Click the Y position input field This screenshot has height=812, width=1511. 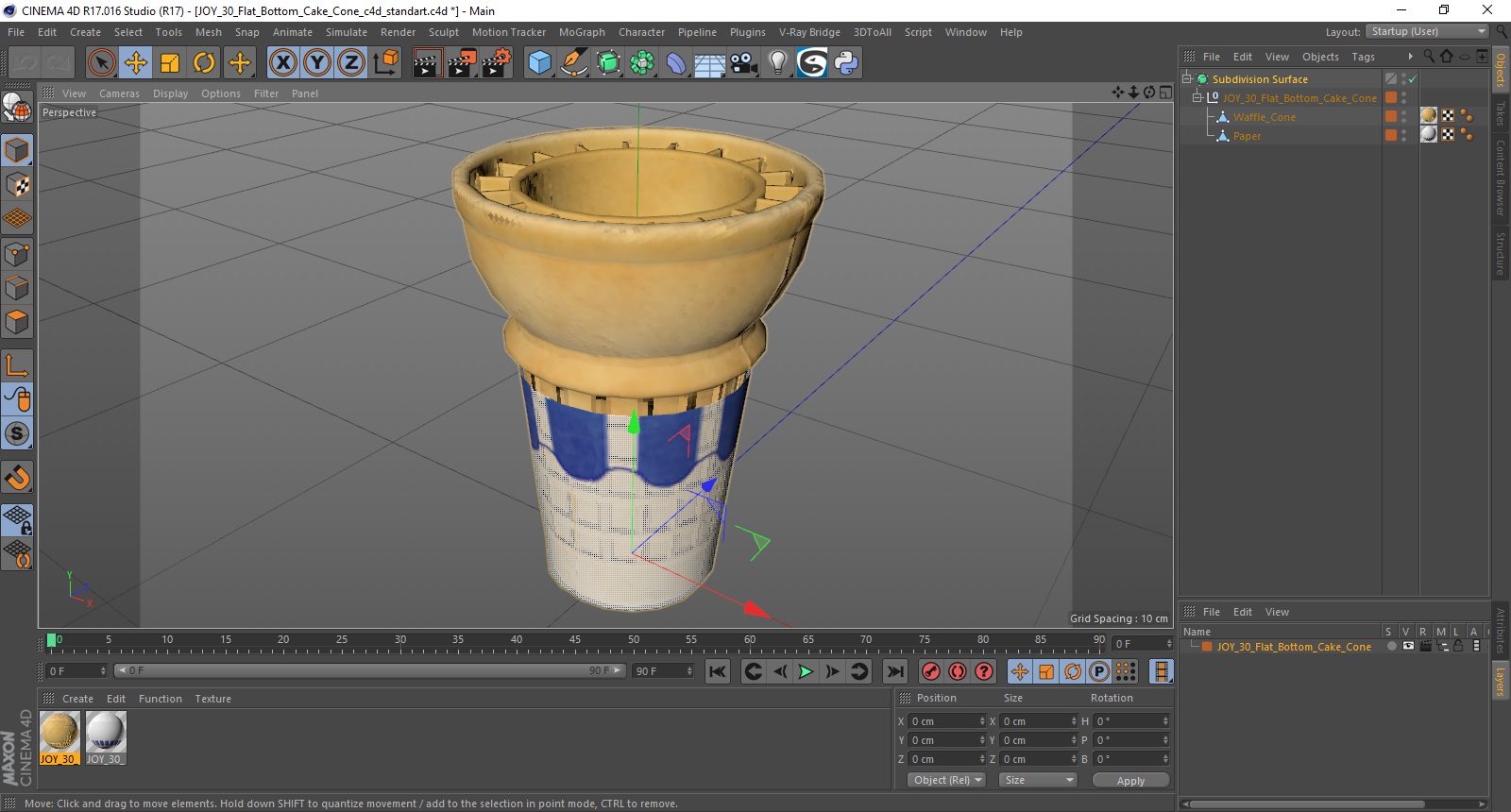point(947,740)
